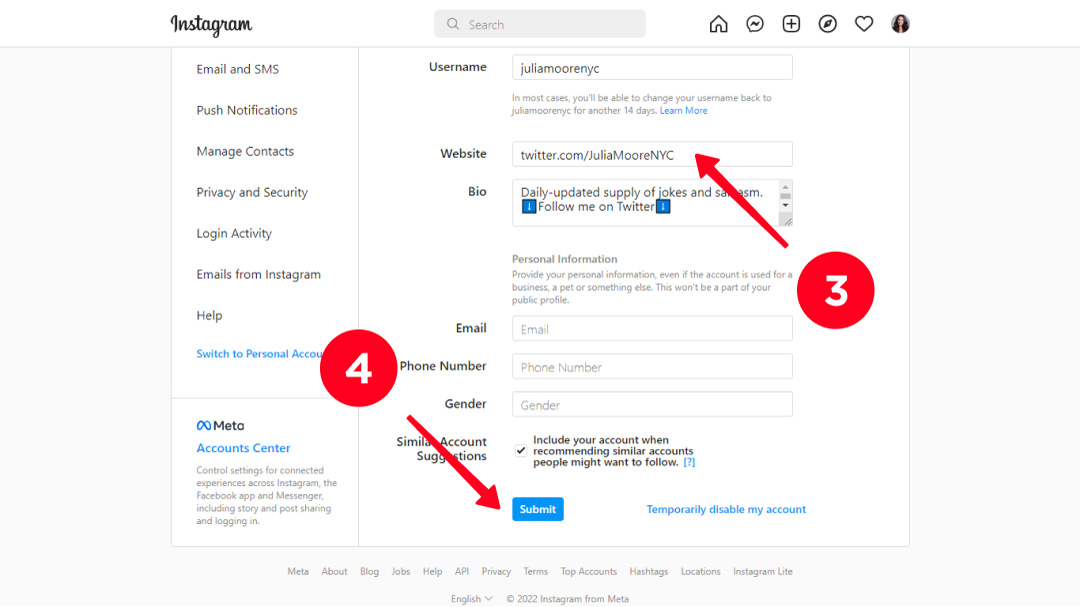The width and height of the screenshot is (1080, 607).
Task: Click Switch to Personal Account link
Action: point(260,353)
